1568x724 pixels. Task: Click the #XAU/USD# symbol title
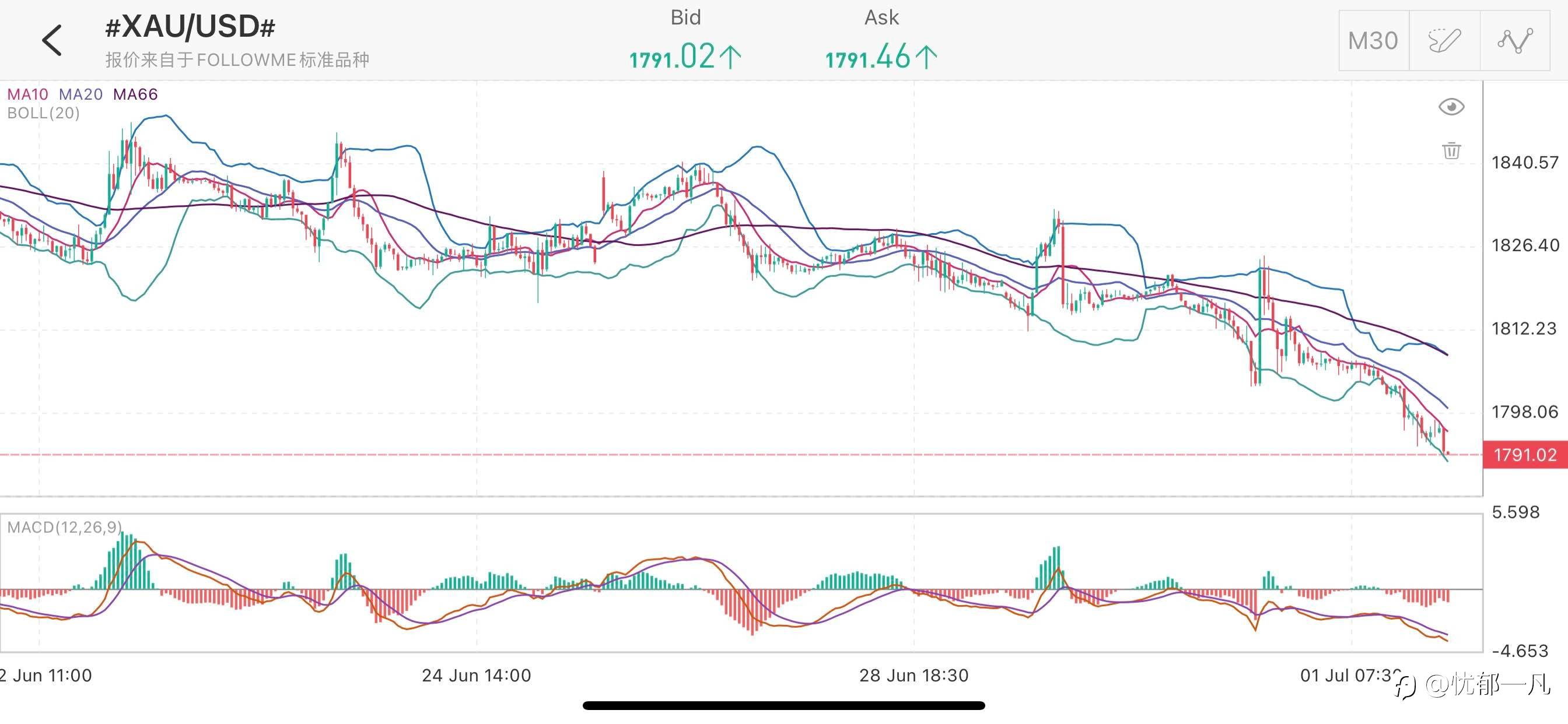click(190, 27)
